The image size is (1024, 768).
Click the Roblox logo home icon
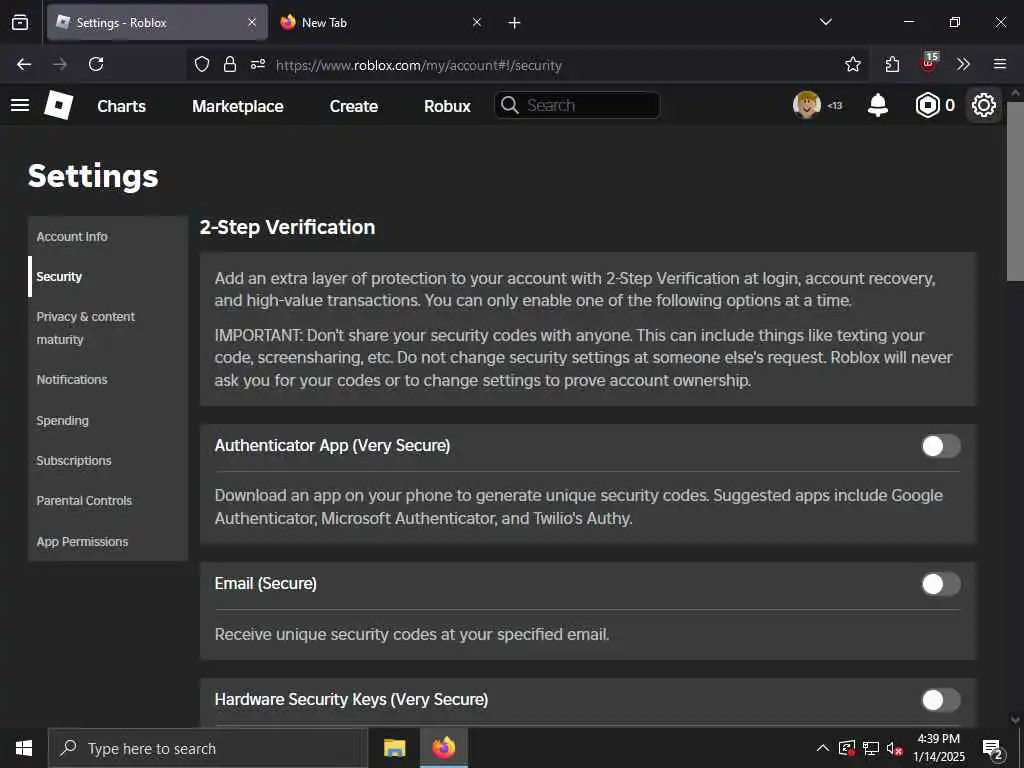click(x=58, y=105)
